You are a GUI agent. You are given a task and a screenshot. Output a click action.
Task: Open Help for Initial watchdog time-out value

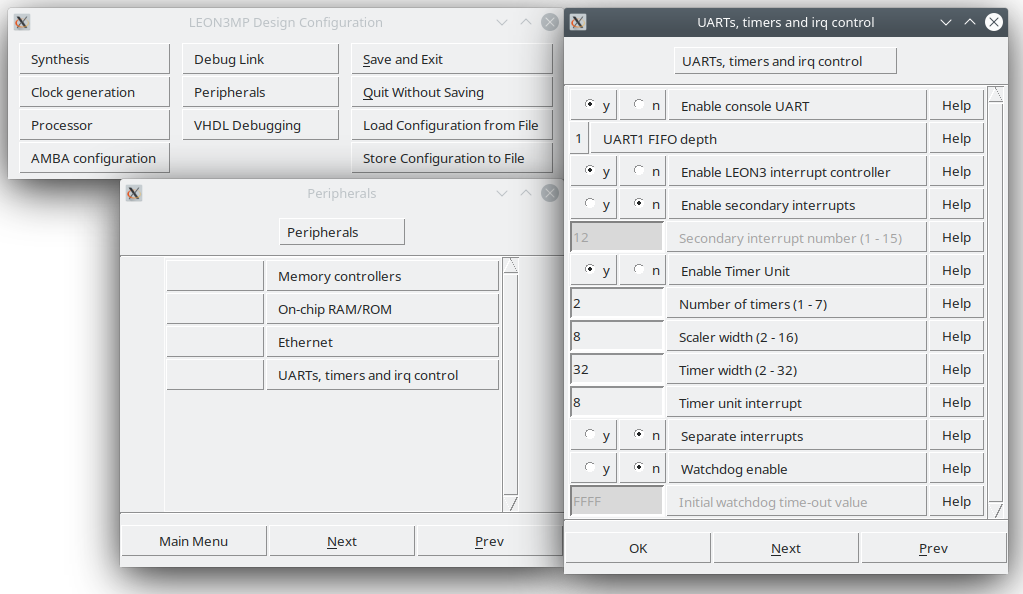[956, 501]
